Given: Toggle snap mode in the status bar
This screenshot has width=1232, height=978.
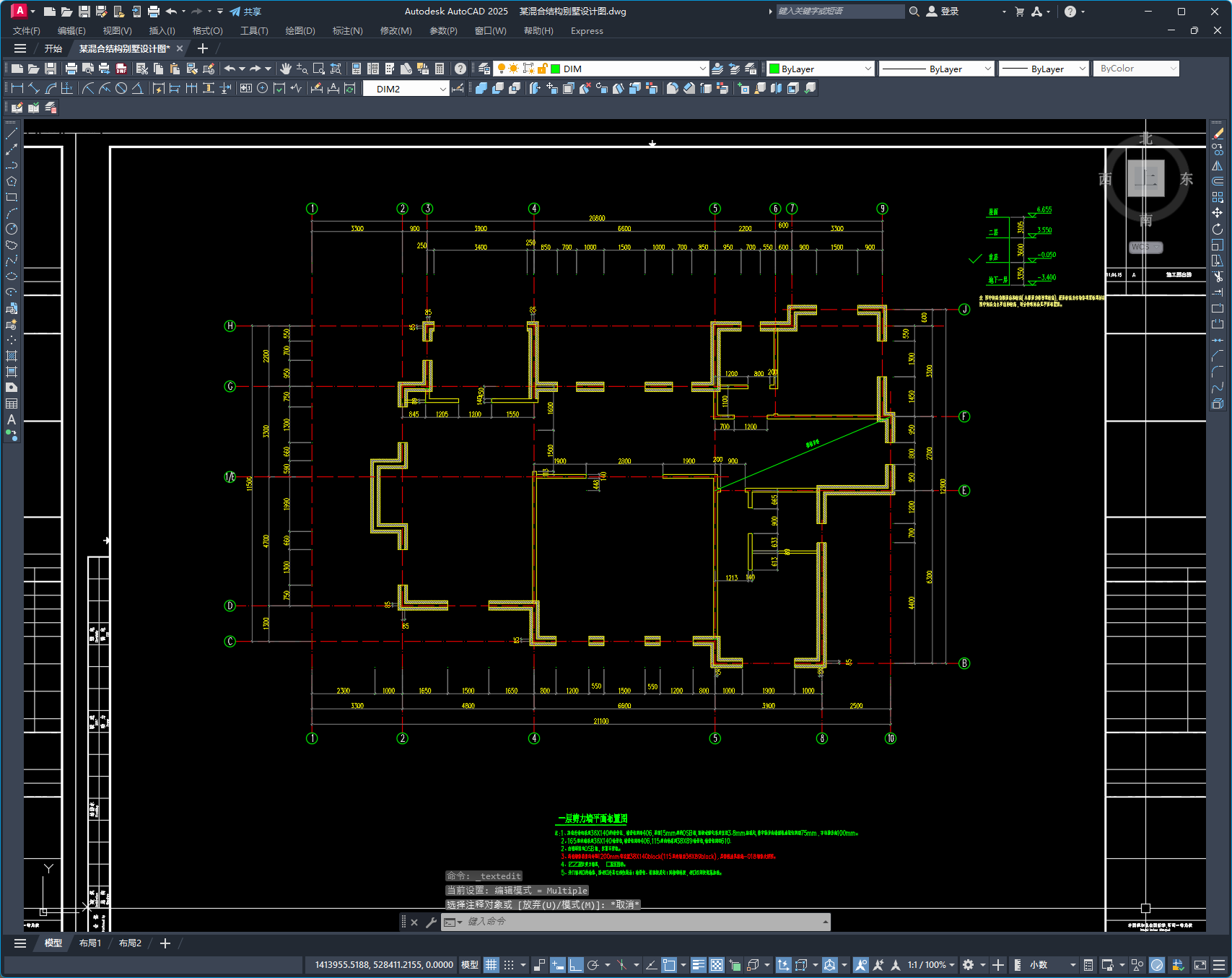Looking at the screenshot, I should pos(510,965).
